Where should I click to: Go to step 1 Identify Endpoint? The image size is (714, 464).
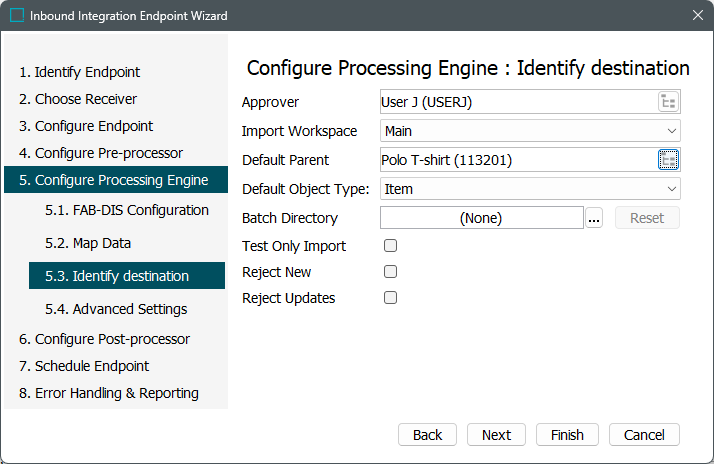[79, 72]
